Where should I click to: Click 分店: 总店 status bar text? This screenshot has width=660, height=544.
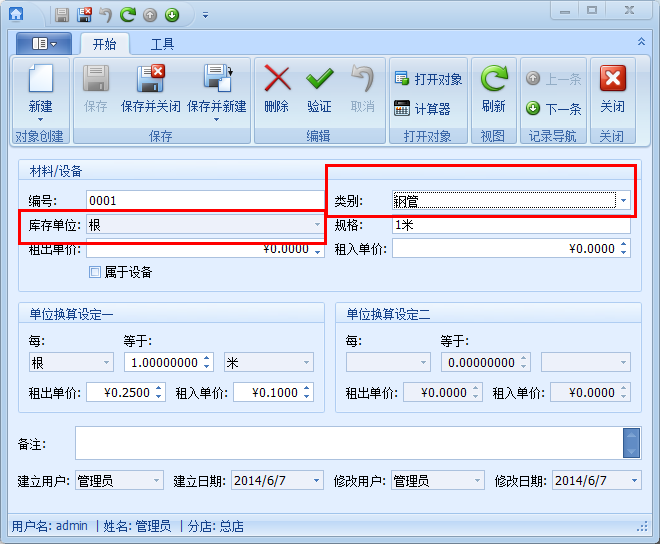click(x=216, y=526)
